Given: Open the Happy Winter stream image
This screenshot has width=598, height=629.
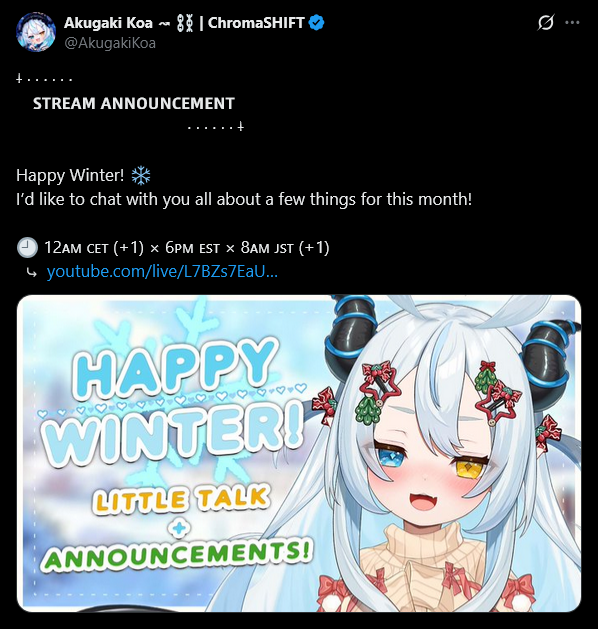Looking at the screenshot, I should pyautogui.click(x=299, y=453).
